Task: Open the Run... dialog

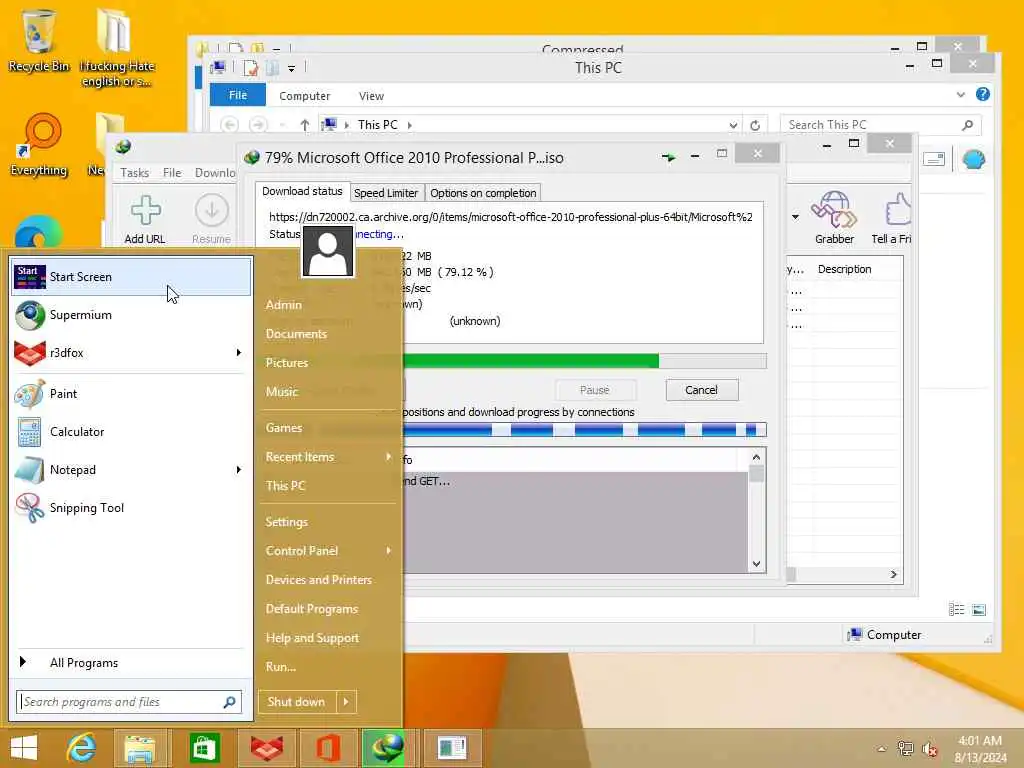Action: (x=281, y=667)
